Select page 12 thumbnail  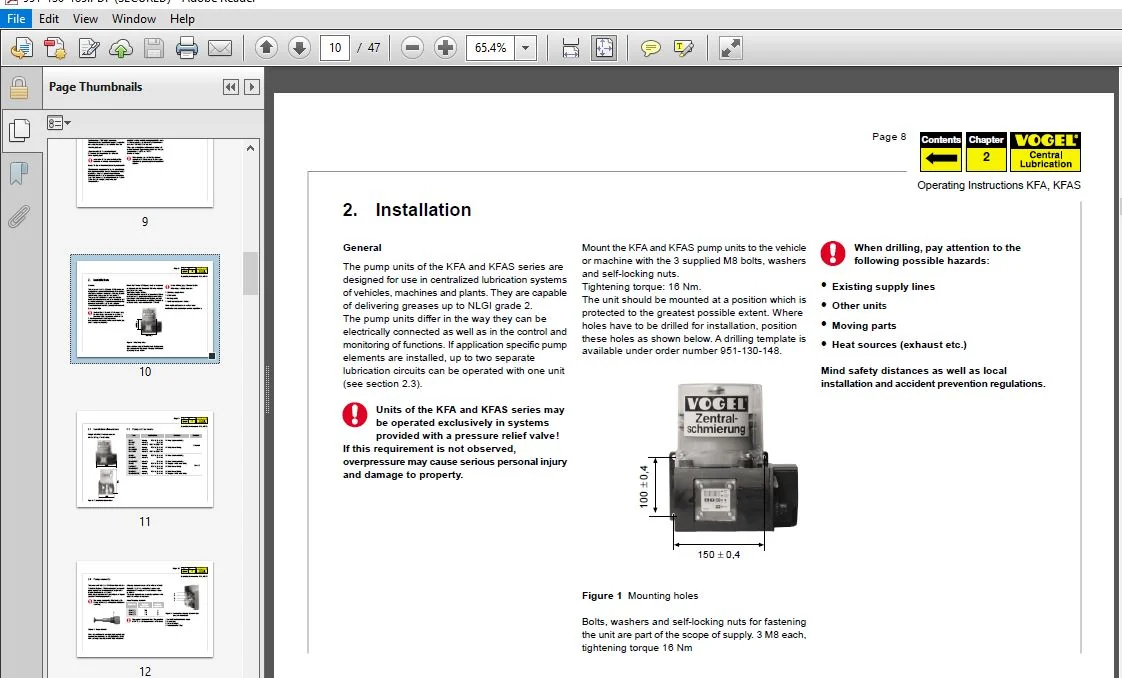(145, 609)
